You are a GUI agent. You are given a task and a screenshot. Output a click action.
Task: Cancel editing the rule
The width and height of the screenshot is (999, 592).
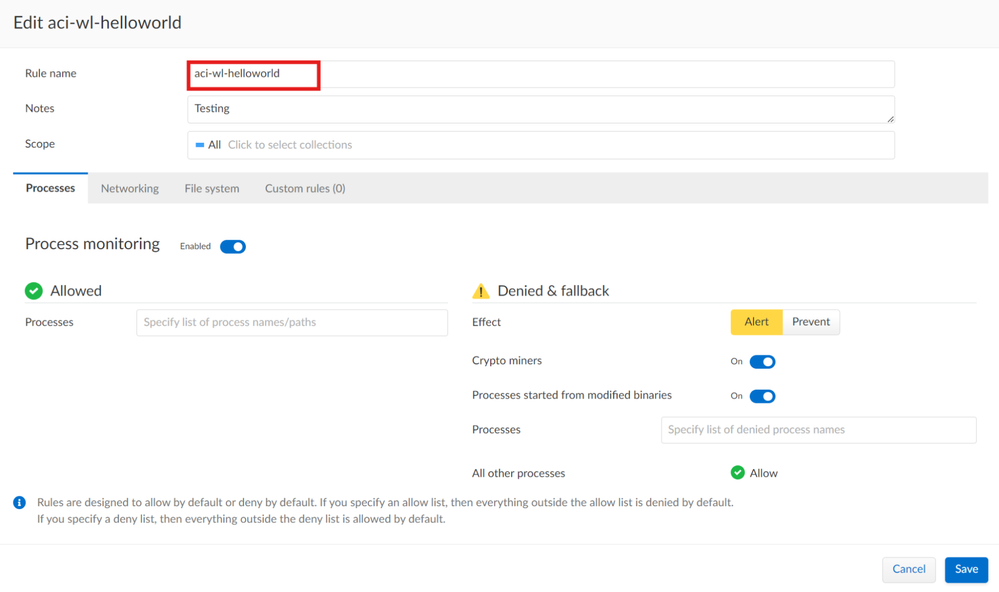[908, 569]
